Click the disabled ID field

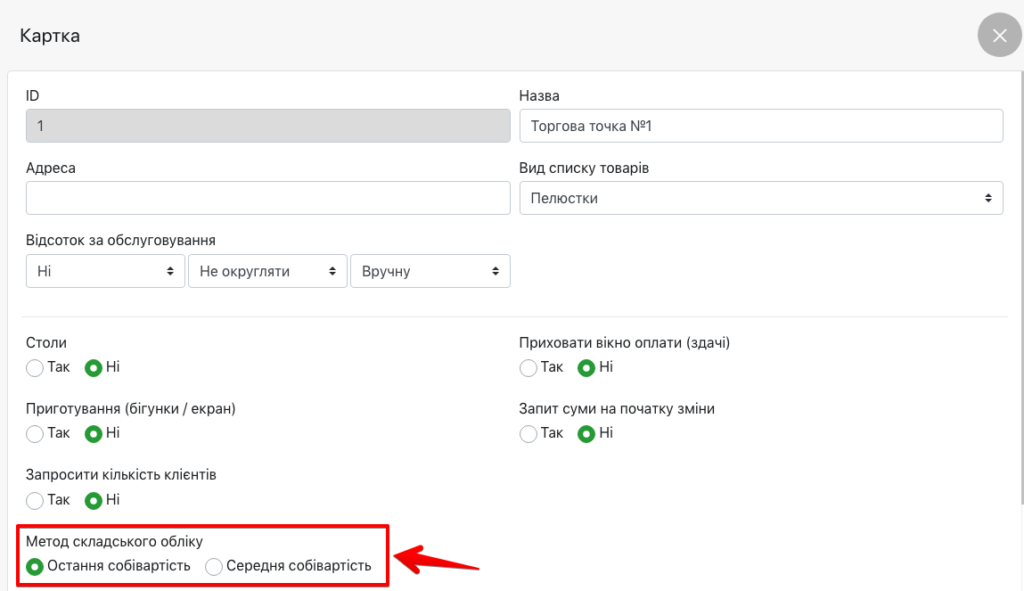click(x=268, y=127)
